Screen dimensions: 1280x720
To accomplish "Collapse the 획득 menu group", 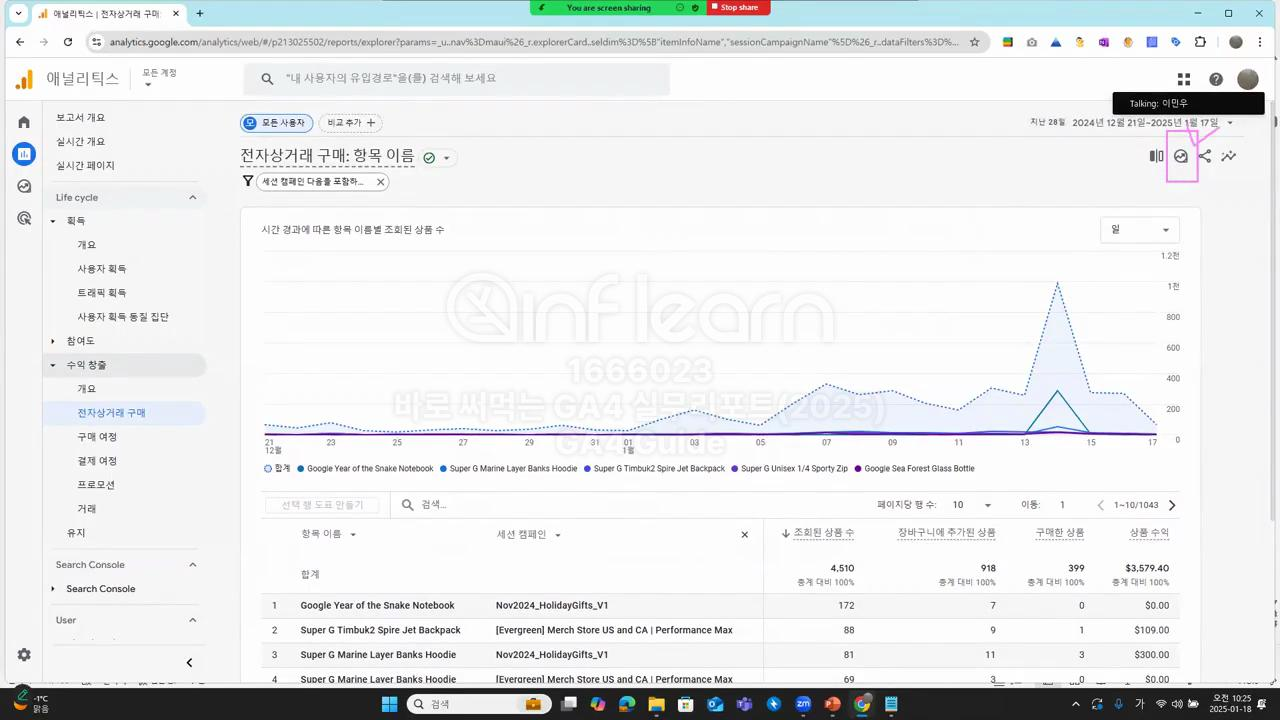I will [x=53, y=221].
